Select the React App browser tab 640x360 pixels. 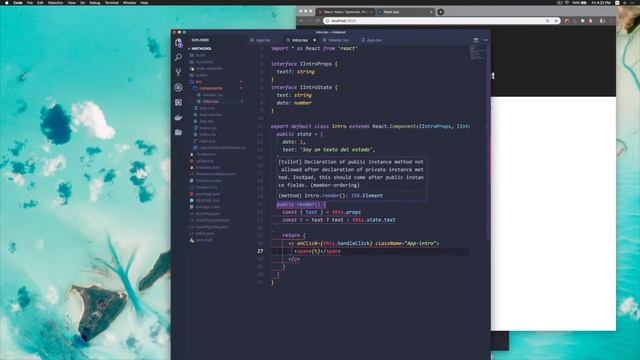pos(405,12)
